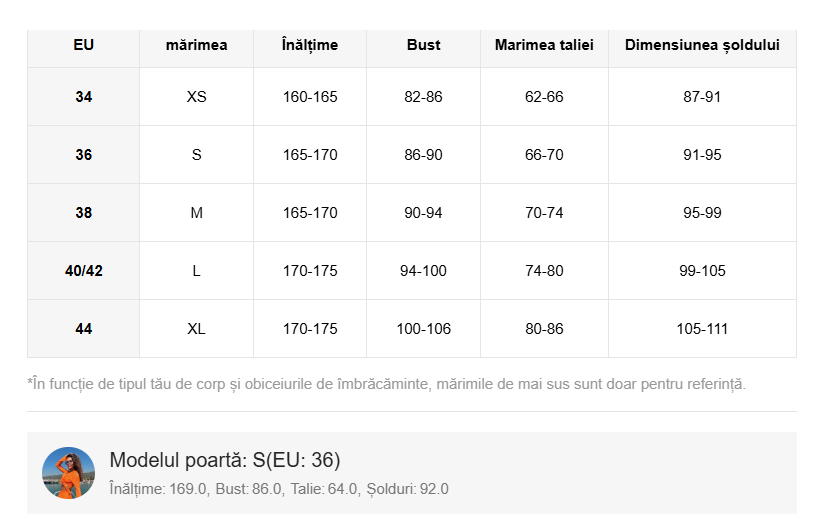Click the mărimea column header
Screen dimensions: 829x531
point(196,45)
